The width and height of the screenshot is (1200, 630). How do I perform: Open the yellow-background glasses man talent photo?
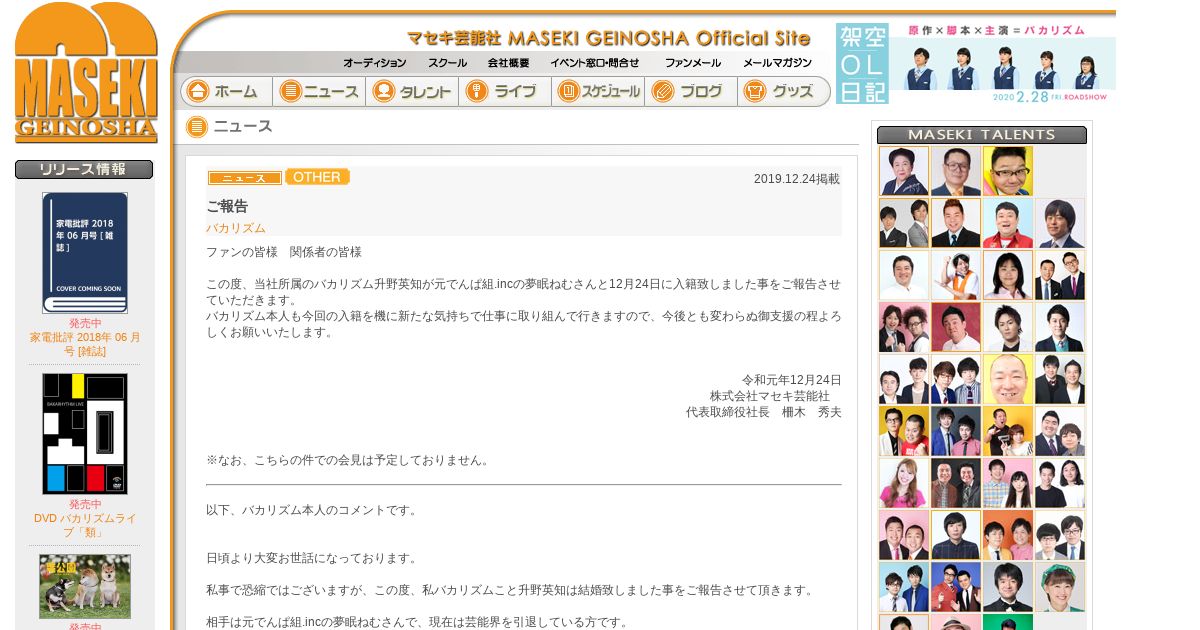click(x=1008, y=171)
